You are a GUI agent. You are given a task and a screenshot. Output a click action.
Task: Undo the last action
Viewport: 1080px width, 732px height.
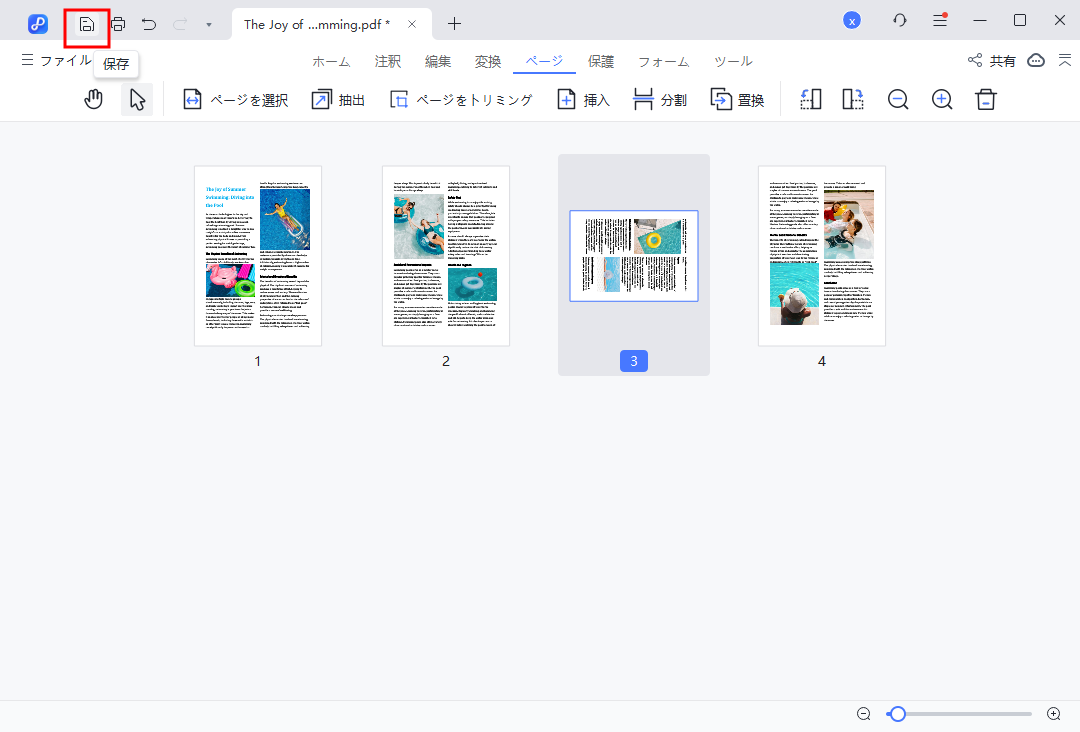coord(149,23)
